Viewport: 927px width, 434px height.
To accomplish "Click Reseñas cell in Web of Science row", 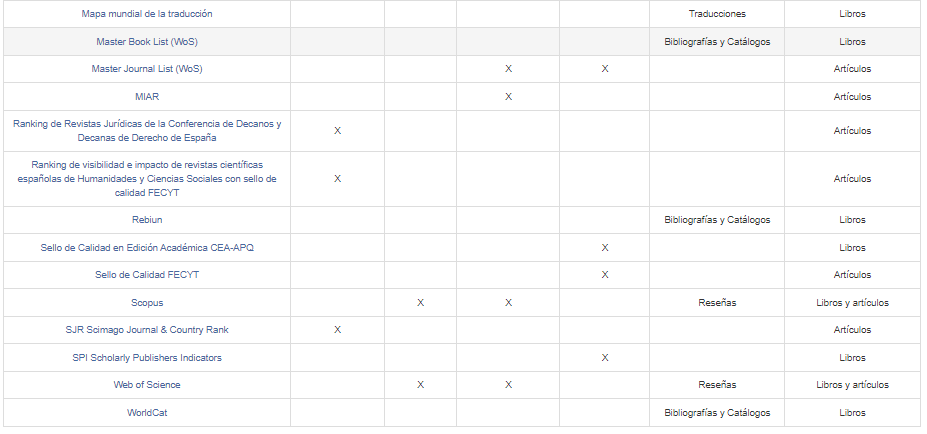I will (717, 385).
